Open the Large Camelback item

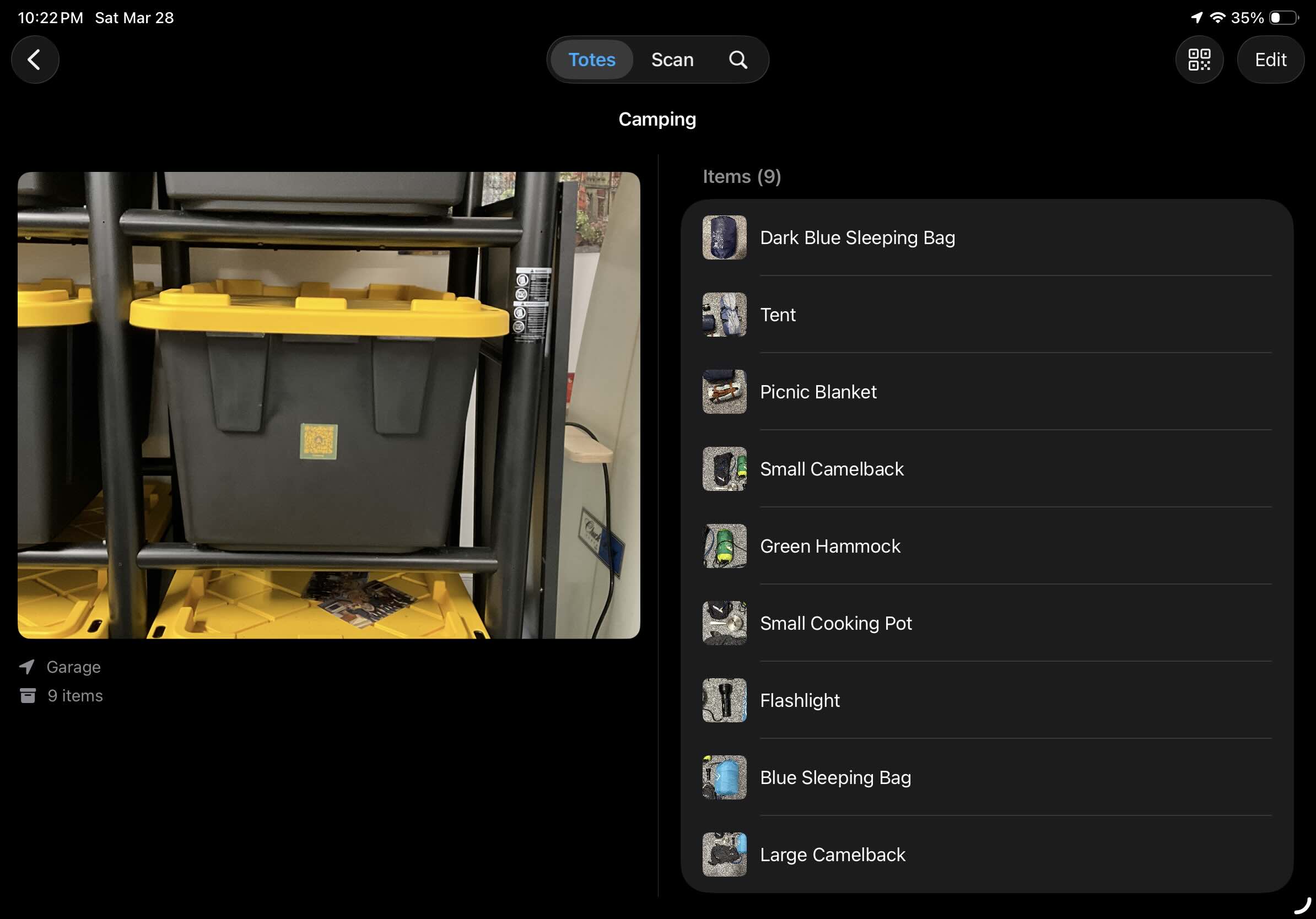[x=986, y=854]
